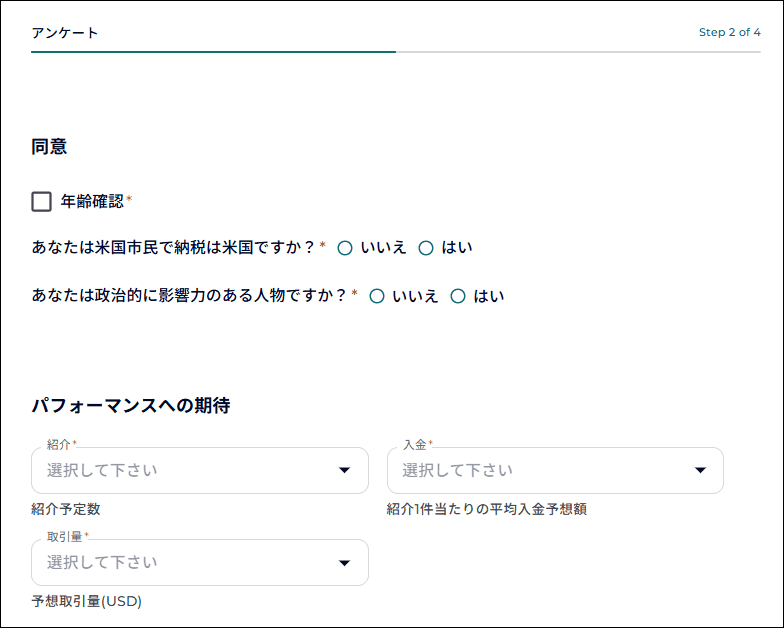
Task: Click the arrow icon in 紹介 dropdown
Action: tap(344, 470)
